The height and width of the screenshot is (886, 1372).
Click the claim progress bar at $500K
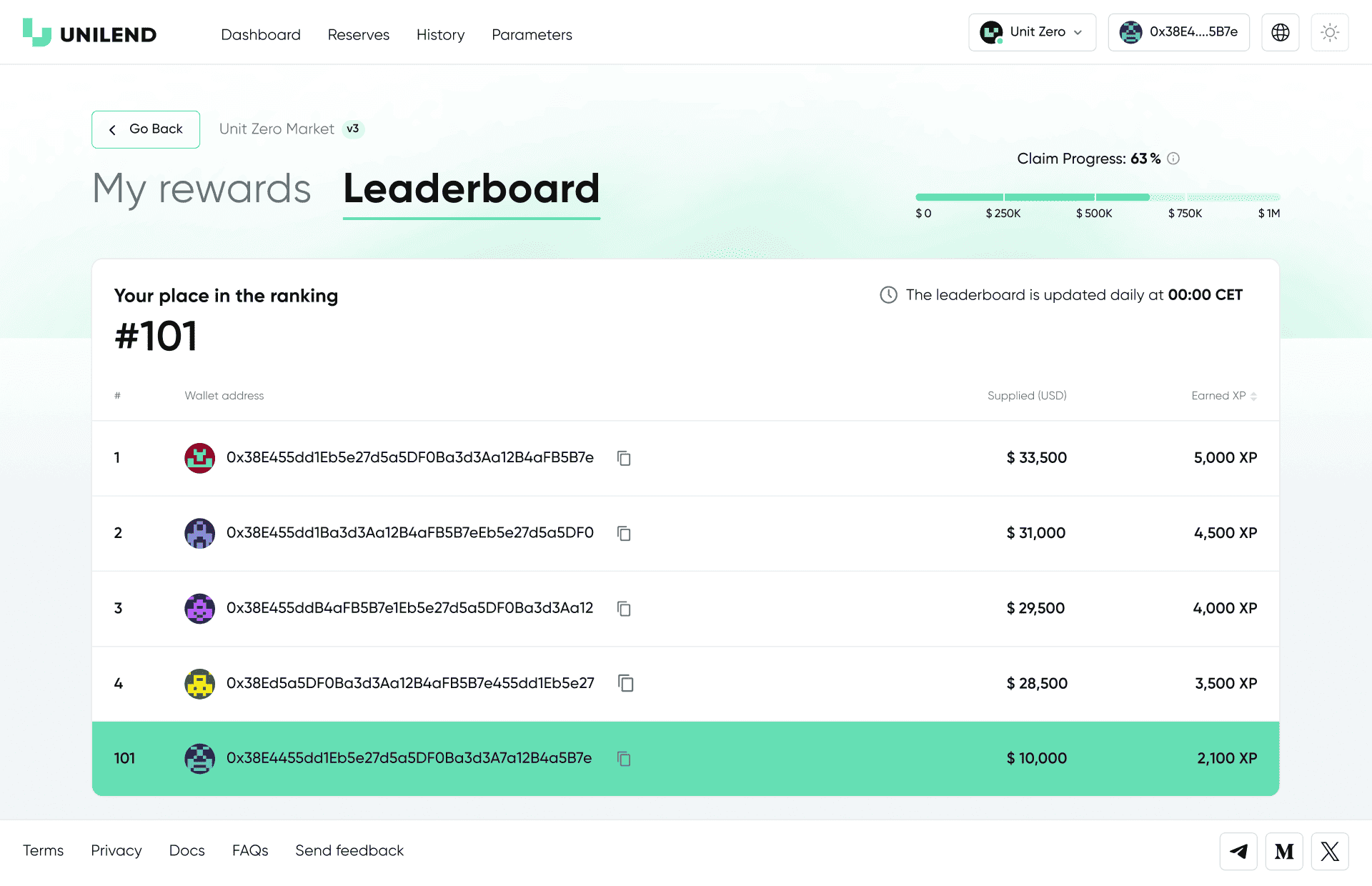[1094, 197]
